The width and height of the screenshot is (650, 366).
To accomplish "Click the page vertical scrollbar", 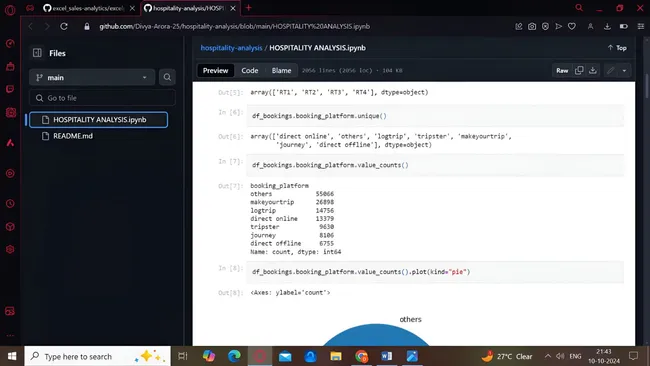I will 647,85.
